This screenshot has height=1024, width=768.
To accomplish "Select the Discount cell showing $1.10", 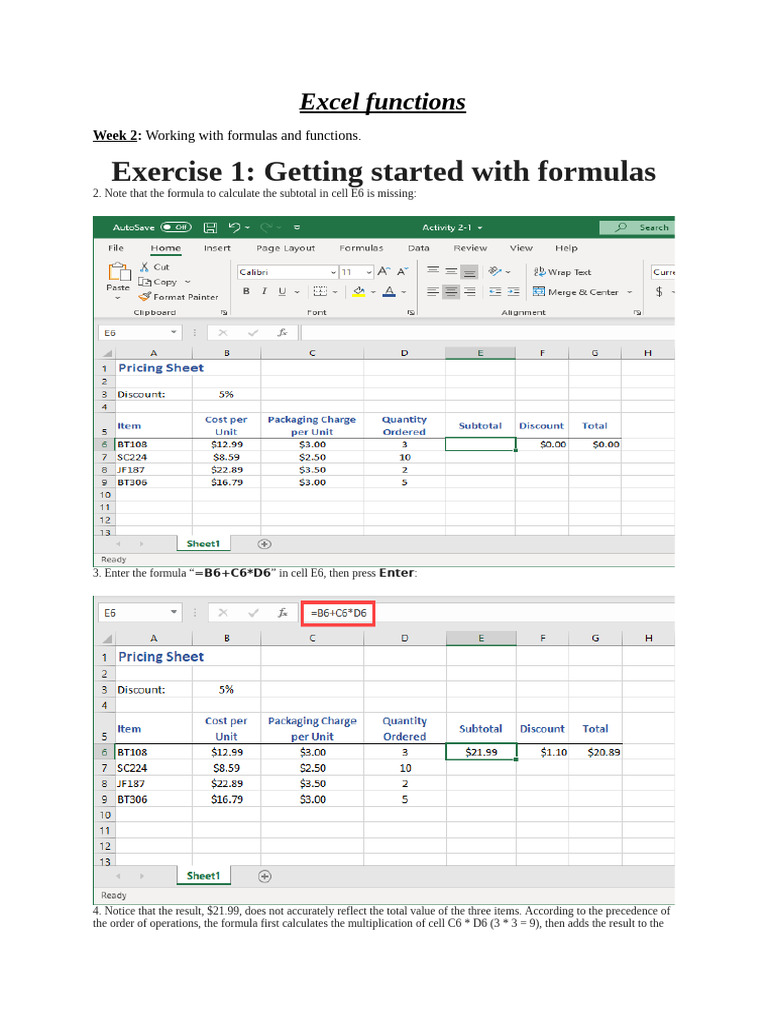I will [x=542, y=752].
